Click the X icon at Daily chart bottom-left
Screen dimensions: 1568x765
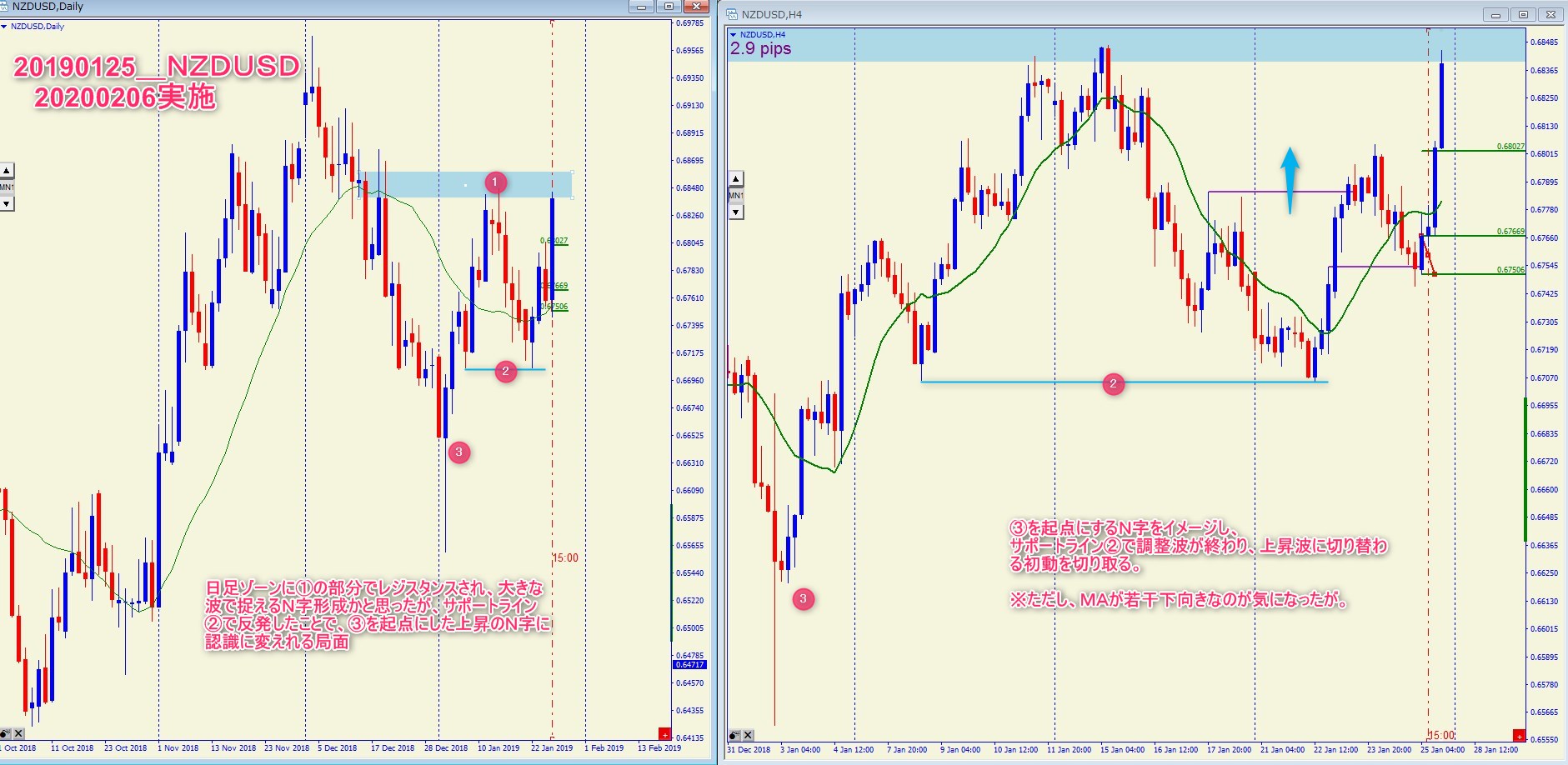19,734
